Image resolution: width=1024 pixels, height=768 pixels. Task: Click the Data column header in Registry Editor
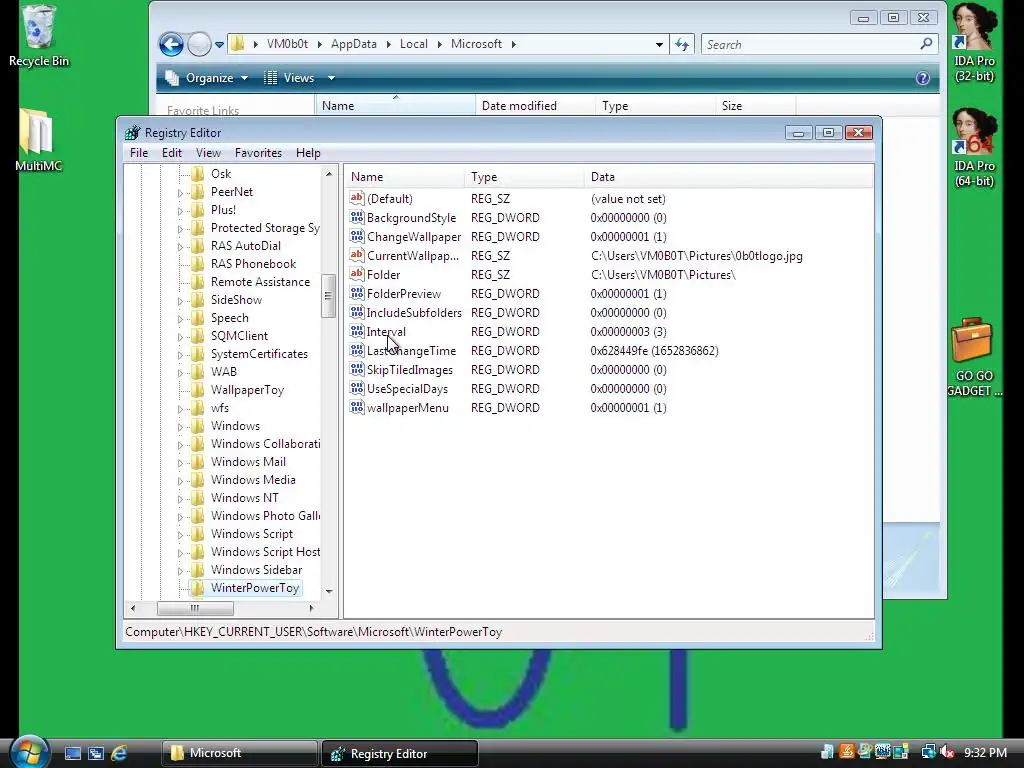(728, 177)
